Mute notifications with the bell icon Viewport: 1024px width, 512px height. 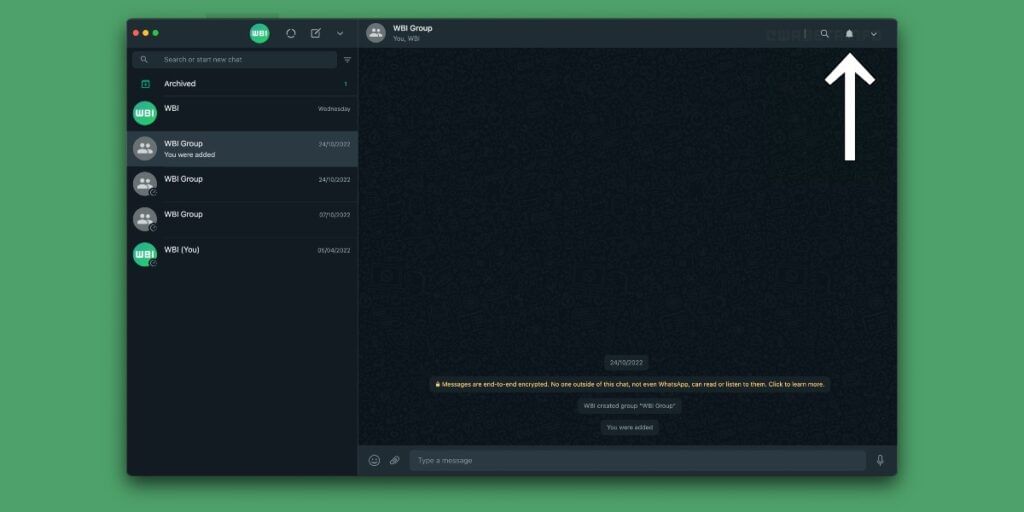pos(849,33)
